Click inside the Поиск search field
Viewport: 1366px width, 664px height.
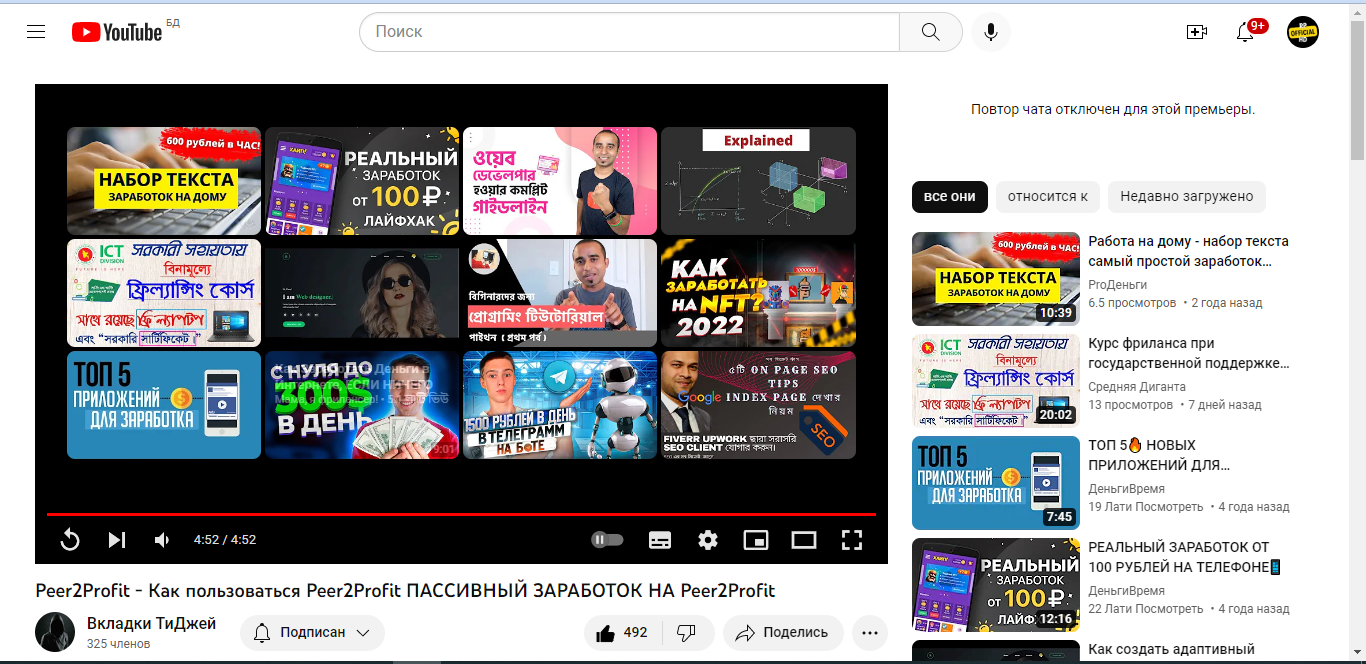tap(630, 32)
